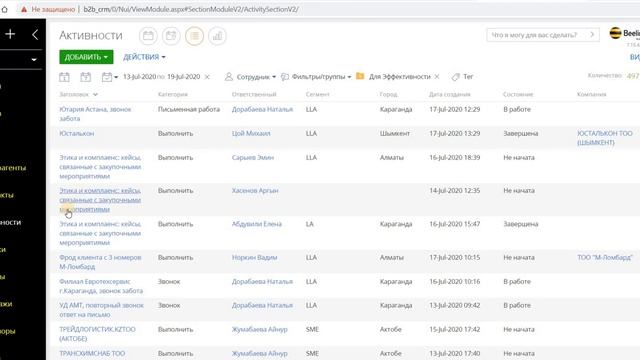Open the company ЮСТАЛЬКОН ТОО (ШЫМКЕНТ)

pos(604,138)
